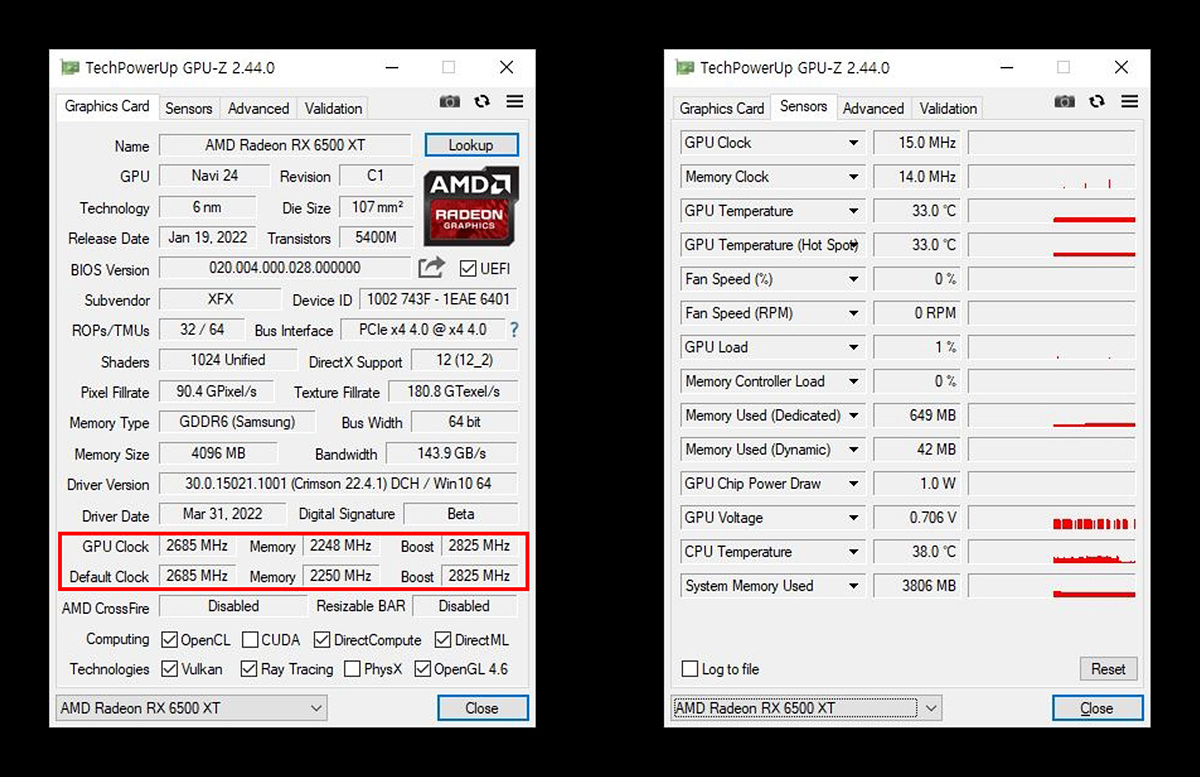Click the Bandwidth value 143.9 GB/s

(451, 453)
